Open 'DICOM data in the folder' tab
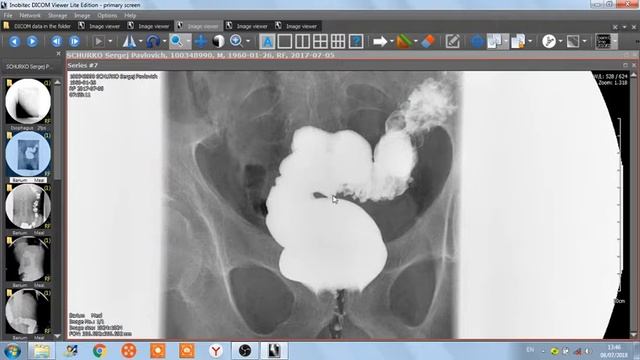Screen dimensions: 640x360 [x=38, y=26]
